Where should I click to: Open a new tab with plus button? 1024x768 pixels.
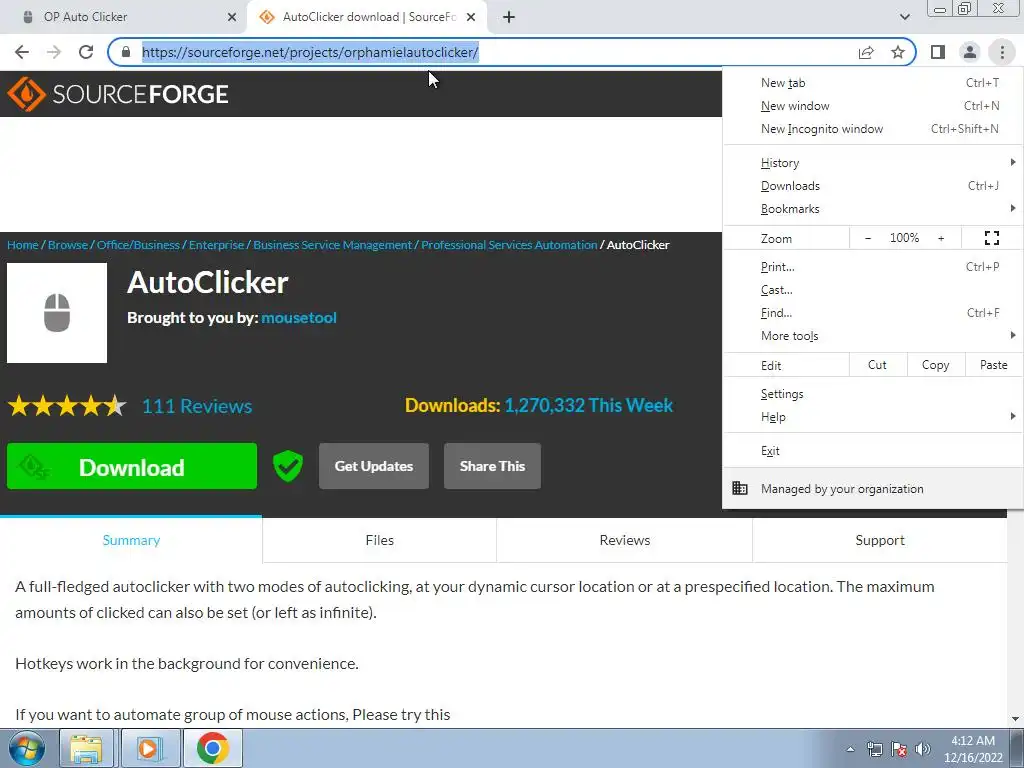pos(509,17)
